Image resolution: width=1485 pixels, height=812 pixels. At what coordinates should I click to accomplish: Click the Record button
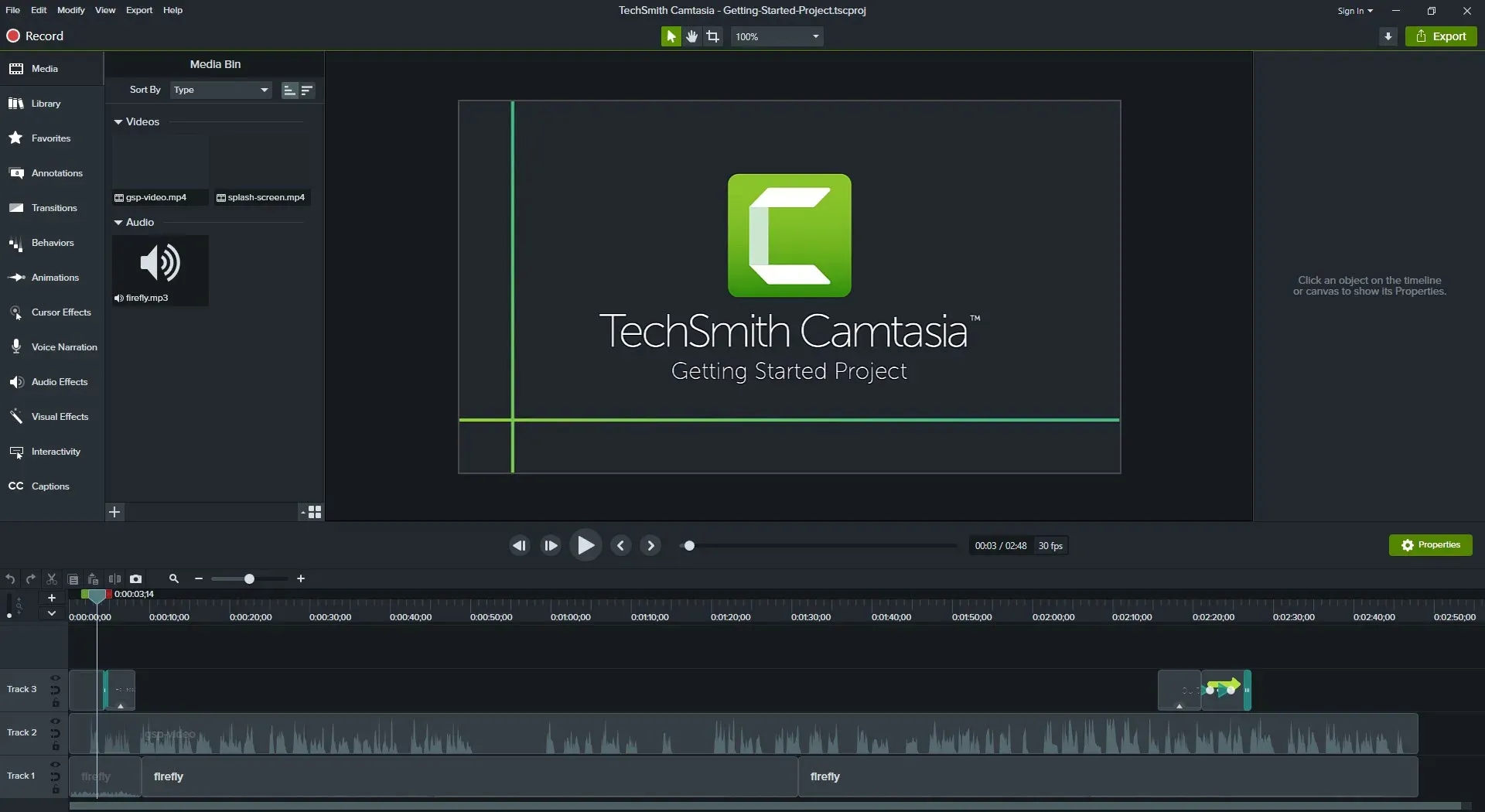click(36, 36)
